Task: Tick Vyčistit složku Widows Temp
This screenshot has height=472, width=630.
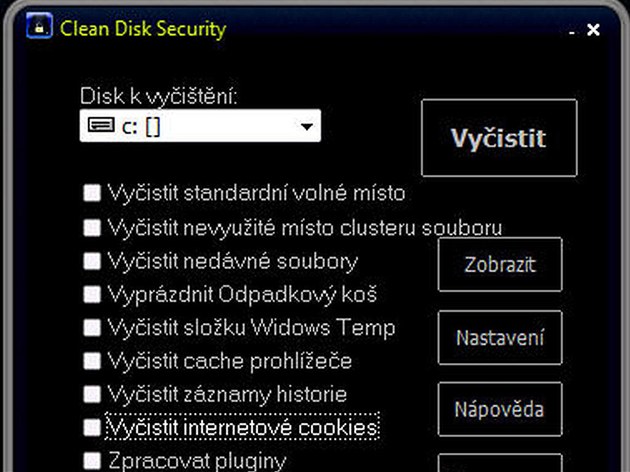Action: pyautogui.click(x=92, y=328)
